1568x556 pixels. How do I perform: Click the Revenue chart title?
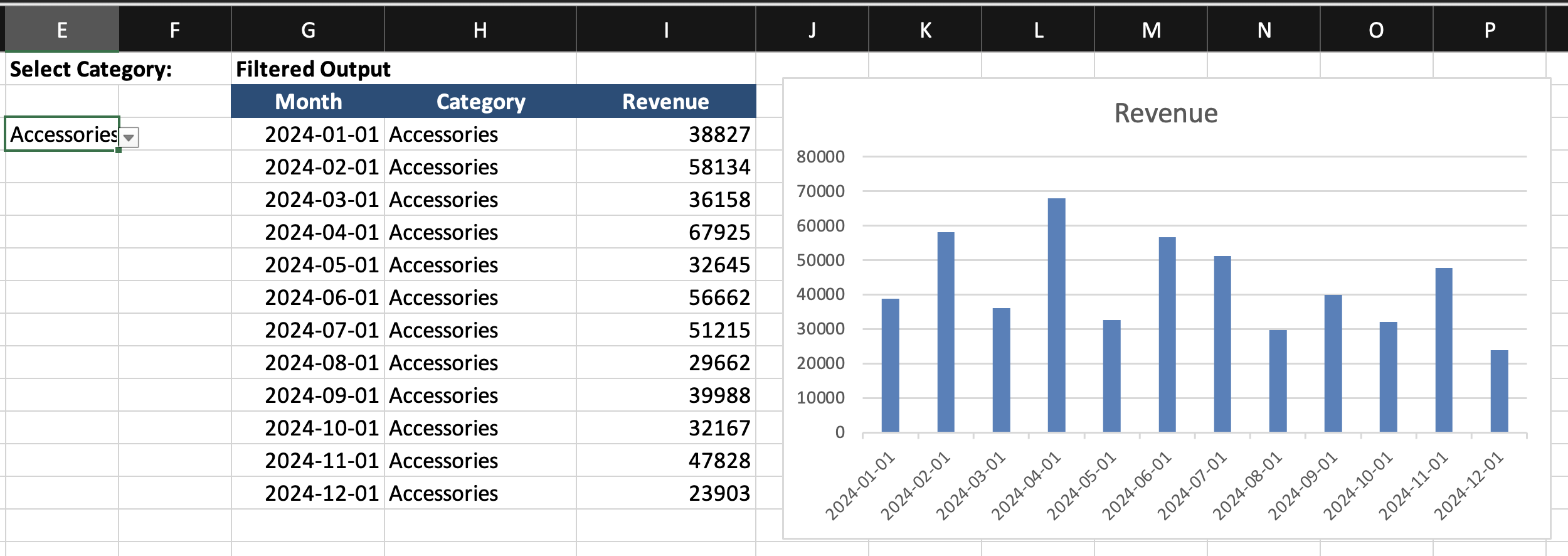tap(1165, 114)
